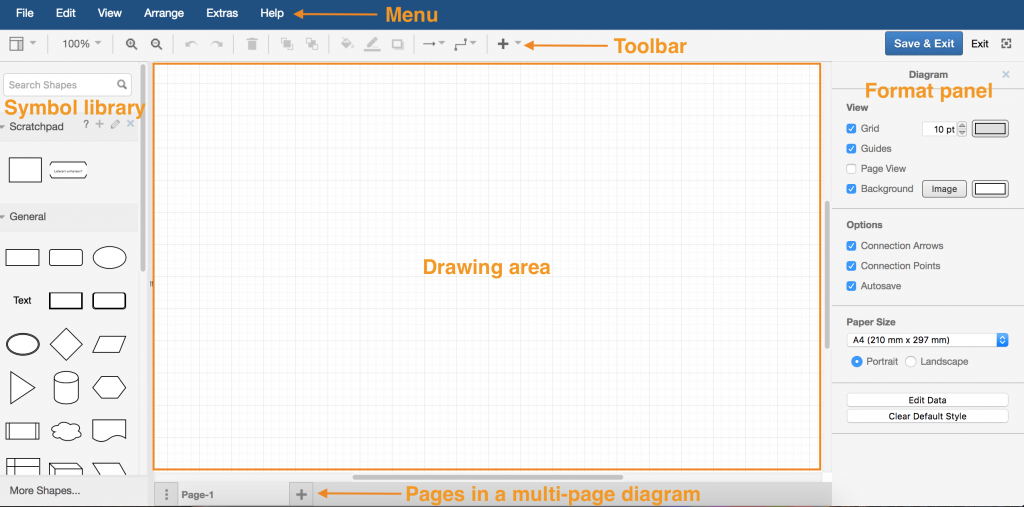Click the Scratchpad help question mark
The height and width of the screenshot is (507, 1024).
[86, 124]
